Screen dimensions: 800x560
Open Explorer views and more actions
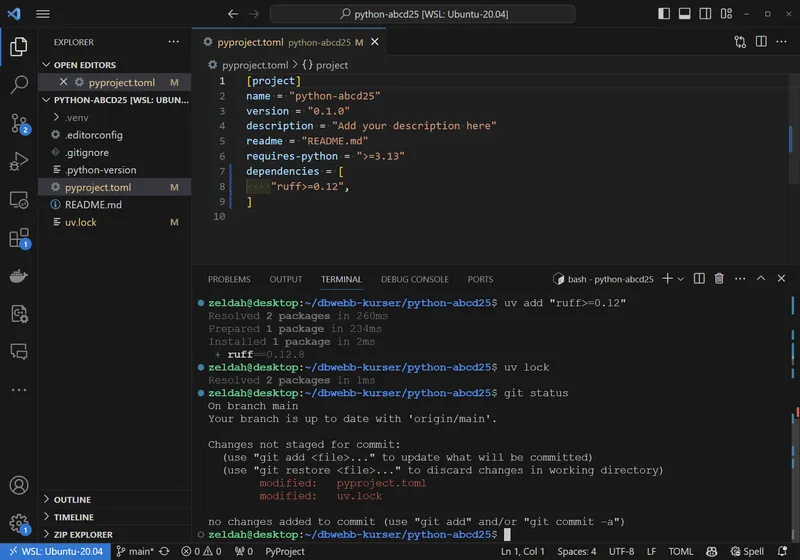coord(173,42)
